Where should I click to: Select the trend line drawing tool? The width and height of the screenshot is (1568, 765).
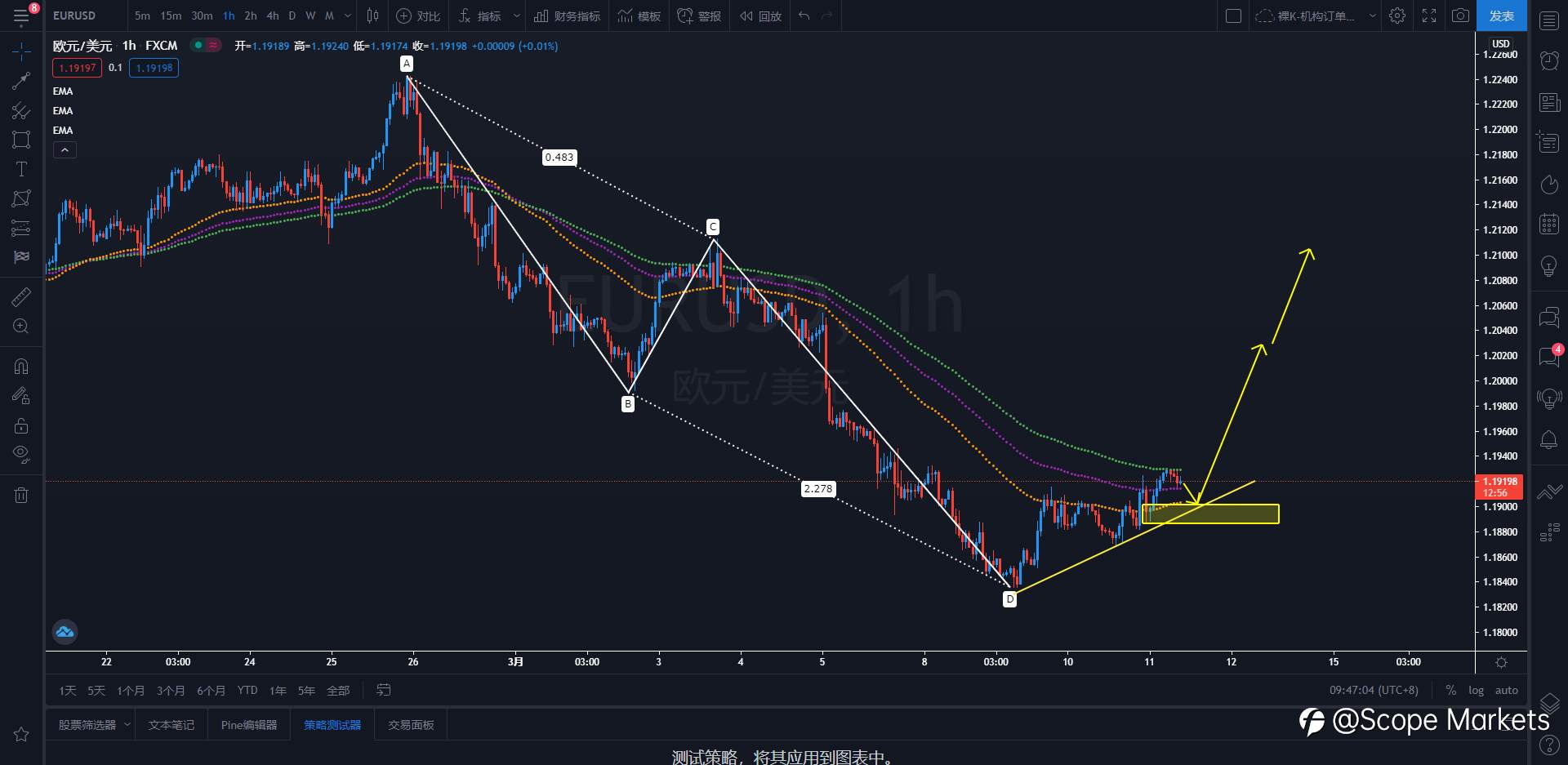[x=21, y=80]
